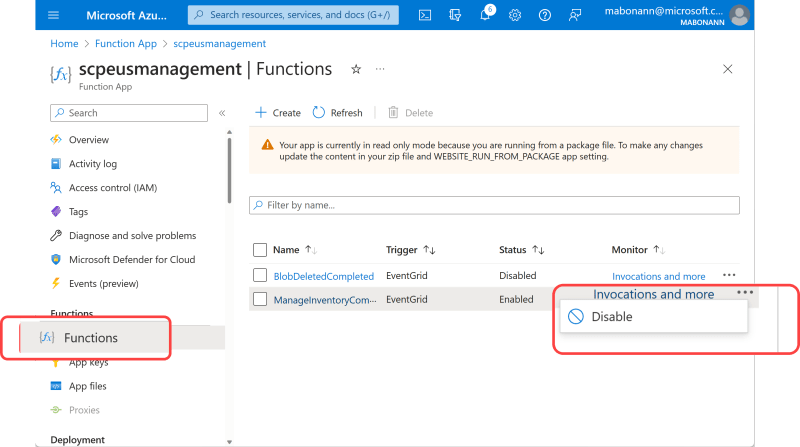
Task: Open Directories and subscriptions filter icon
Action: click(455, 15)
